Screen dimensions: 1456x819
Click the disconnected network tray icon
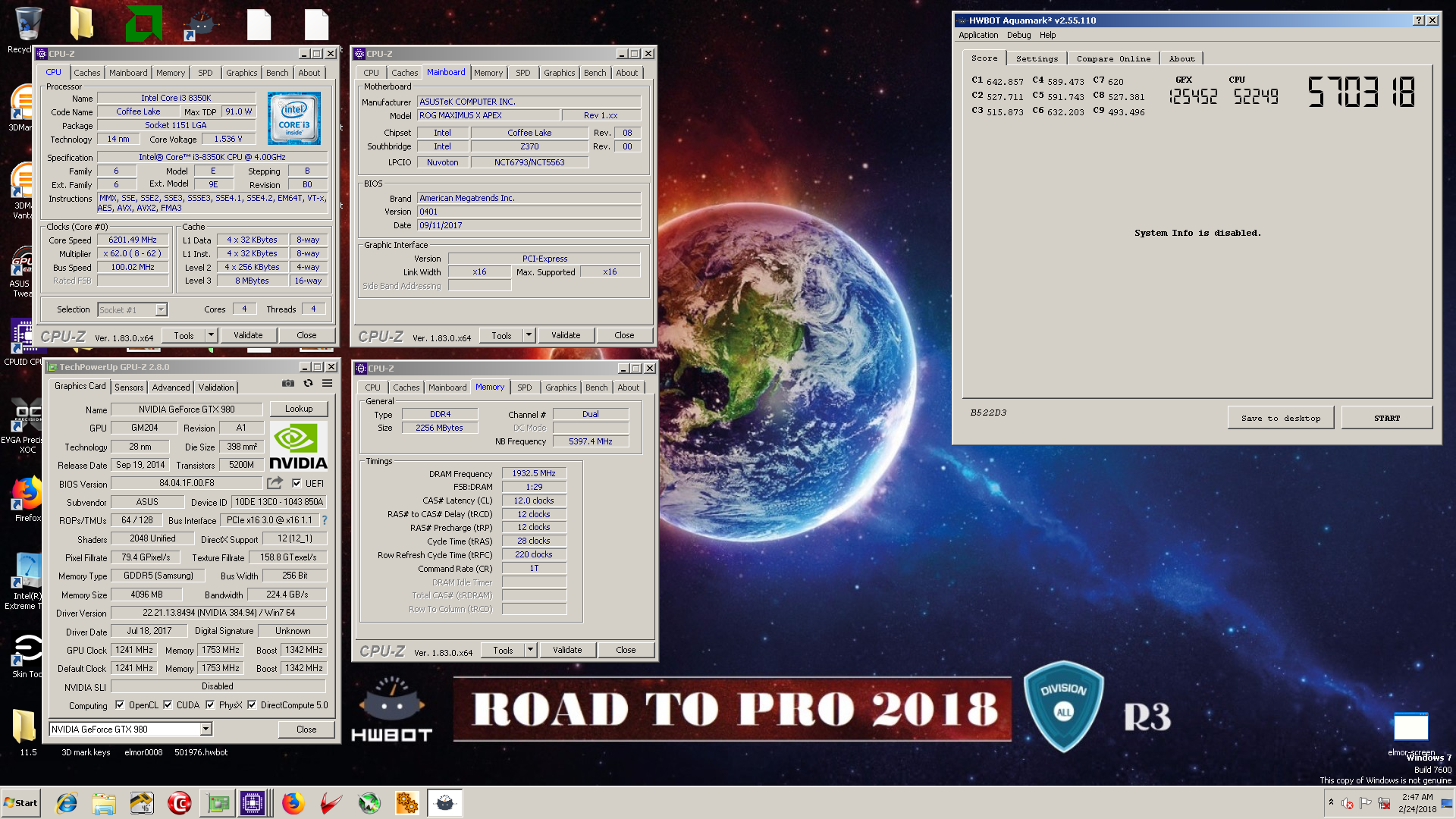pyautogui.click(x=1384, y=803)
